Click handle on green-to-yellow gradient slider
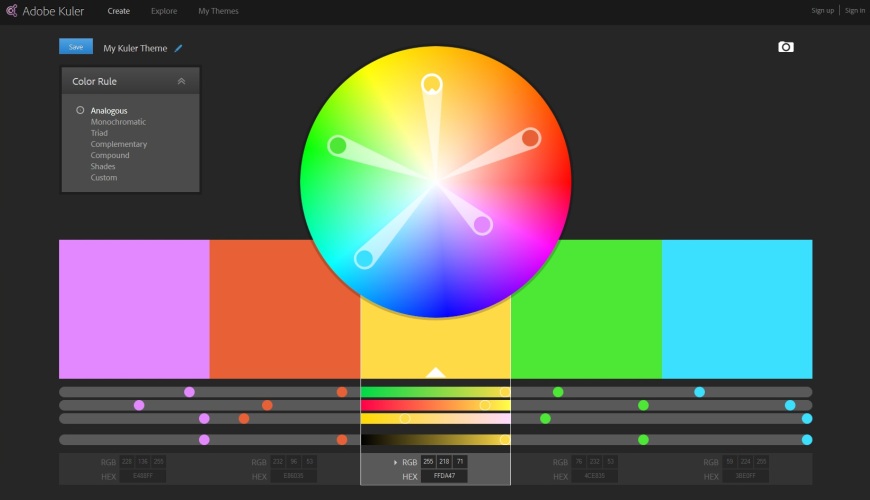This screenshot has width=870, height=500. pos(504,392)
